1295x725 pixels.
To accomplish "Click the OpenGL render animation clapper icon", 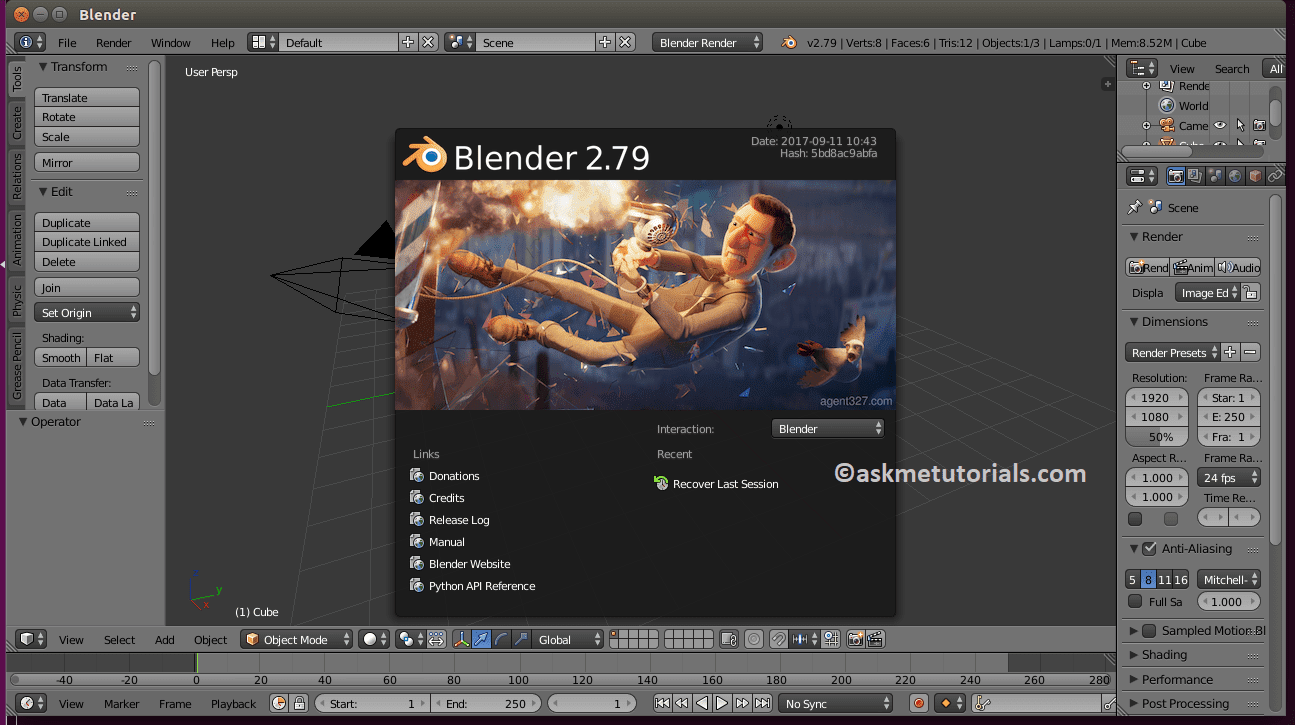I will tap(875, 639).
